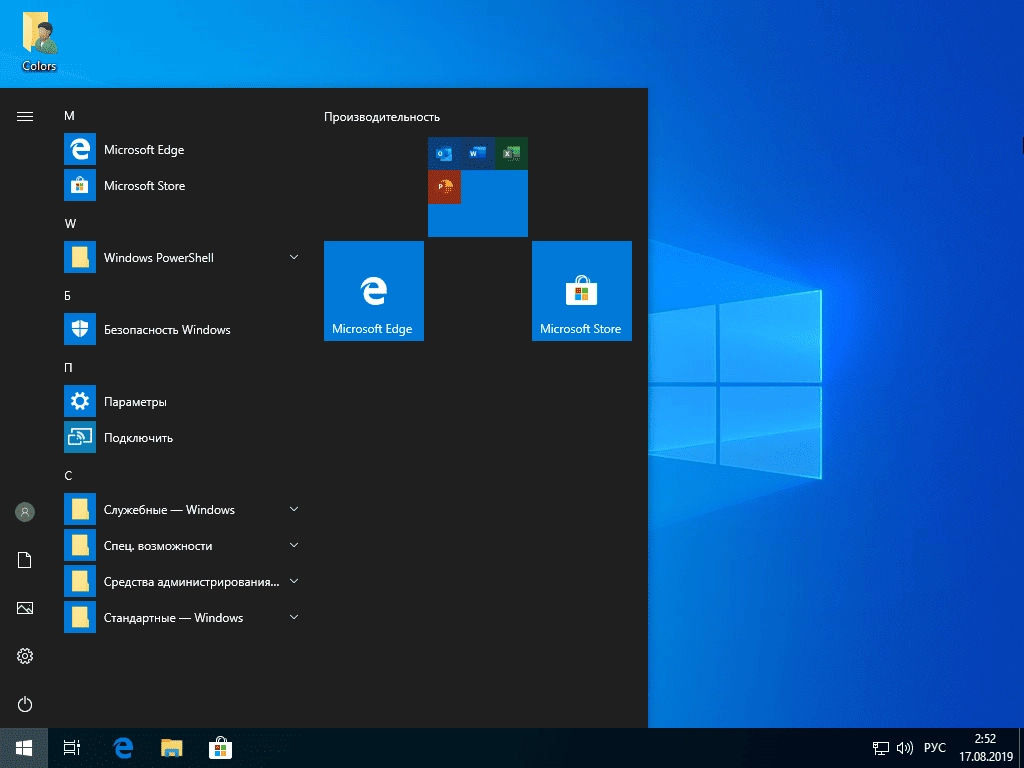Open Task View on the taskbar
This screenshot has height=768, width=1024.
(72, 748)
